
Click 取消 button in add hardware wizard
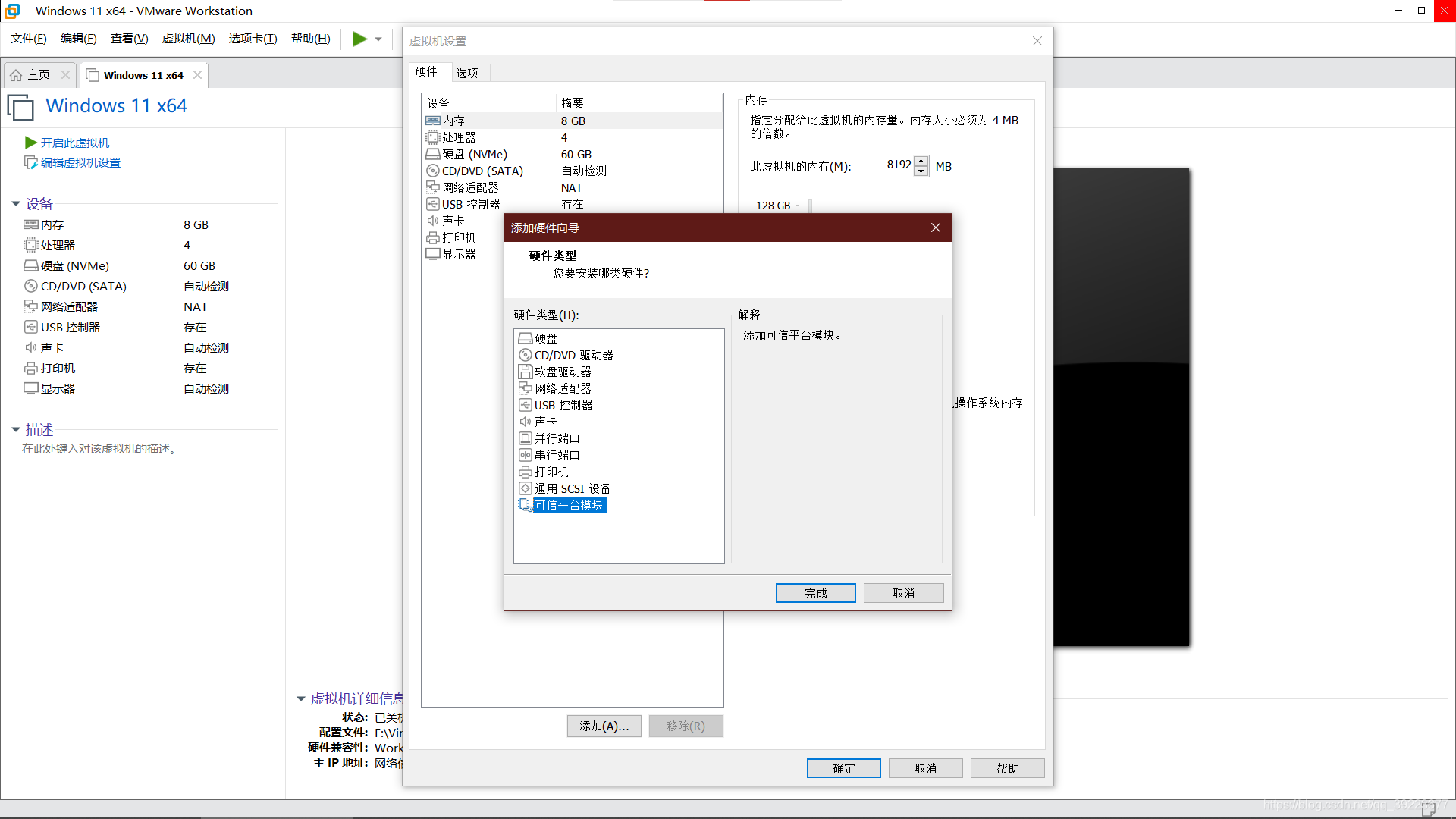(x=904, y=593)
